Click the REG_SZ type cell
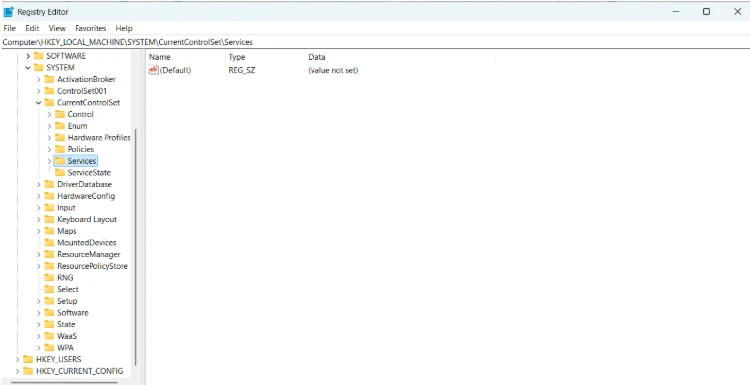This screenshot has height=385, width=750. click(242, 70)
